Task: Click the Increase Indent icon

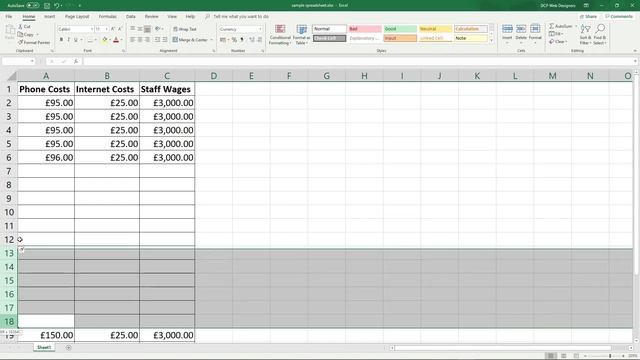Action: [165, 40]
